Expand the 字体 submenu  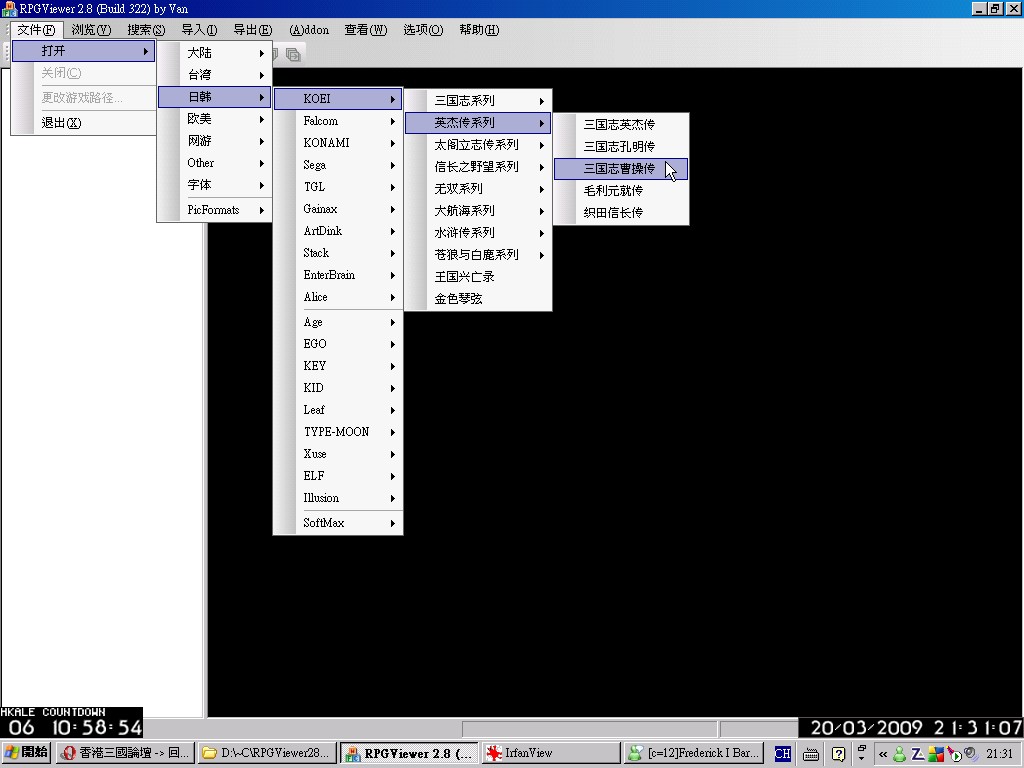point(215,185)
